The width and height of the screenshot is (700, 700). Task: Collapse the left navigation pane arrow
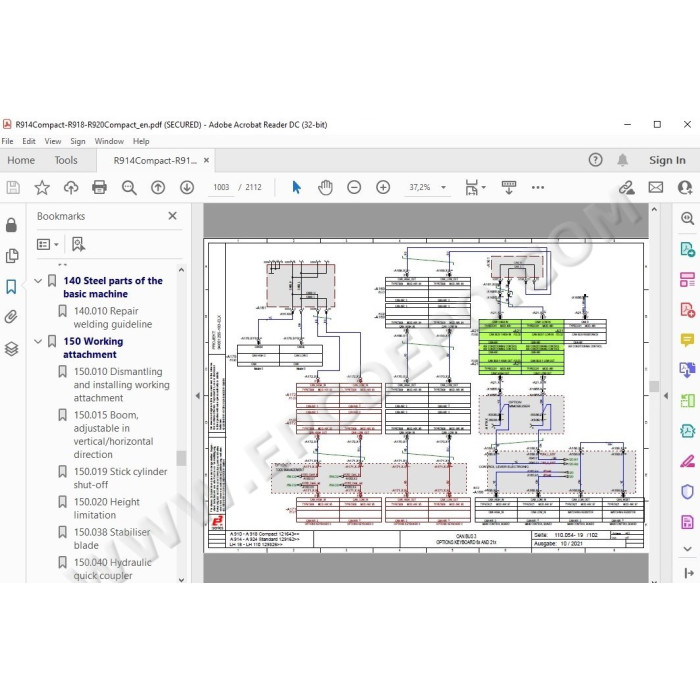coord(198,396)
